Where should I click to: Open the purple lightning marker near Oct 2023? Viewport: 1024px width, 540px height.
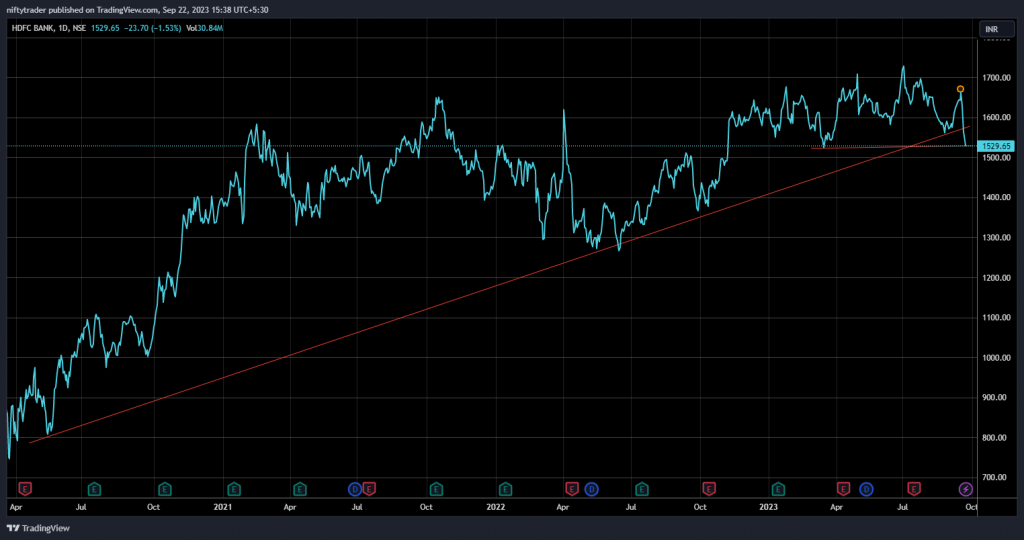pyautogui.click(x=965, y=488)
